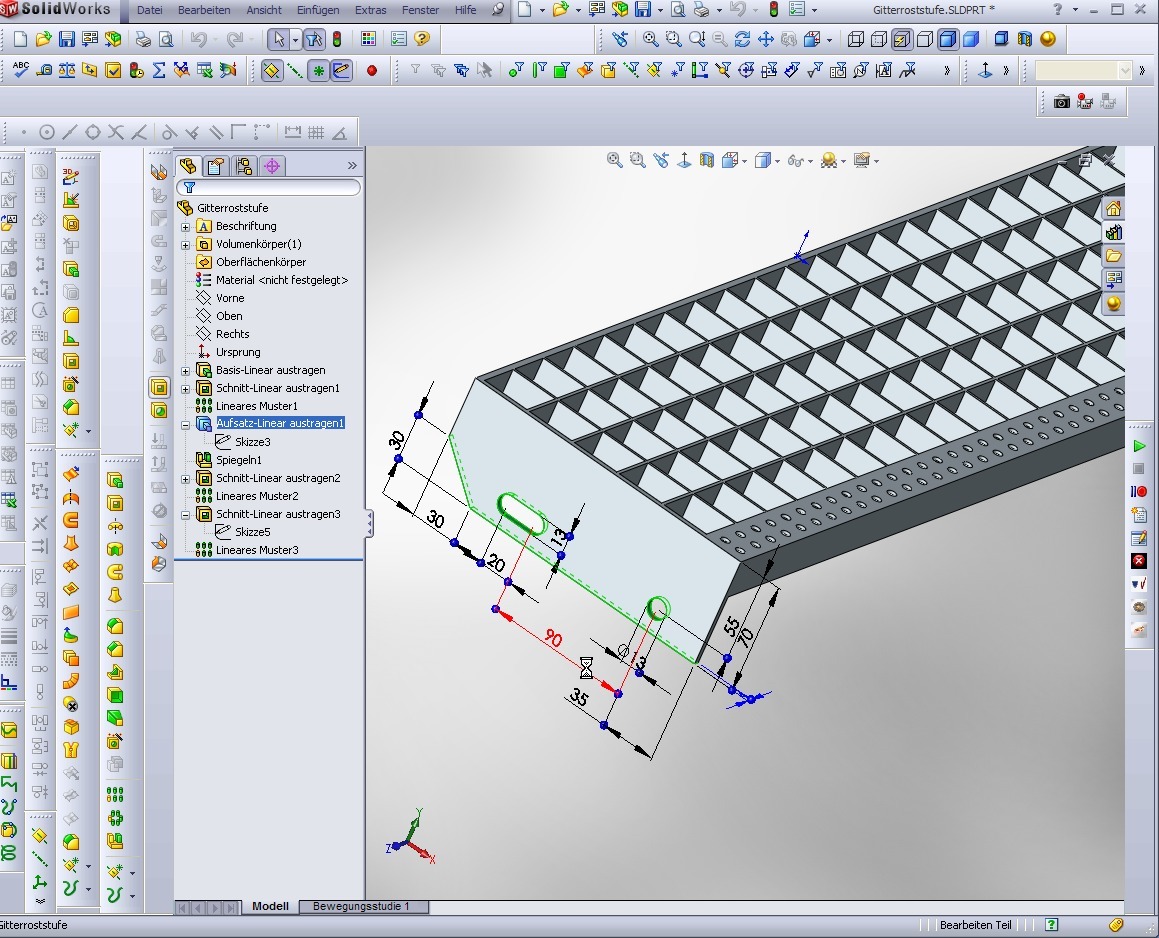This screenshot has width=1159, height=938.
Task: Click the home icon in task pane
Action: 1113,208
